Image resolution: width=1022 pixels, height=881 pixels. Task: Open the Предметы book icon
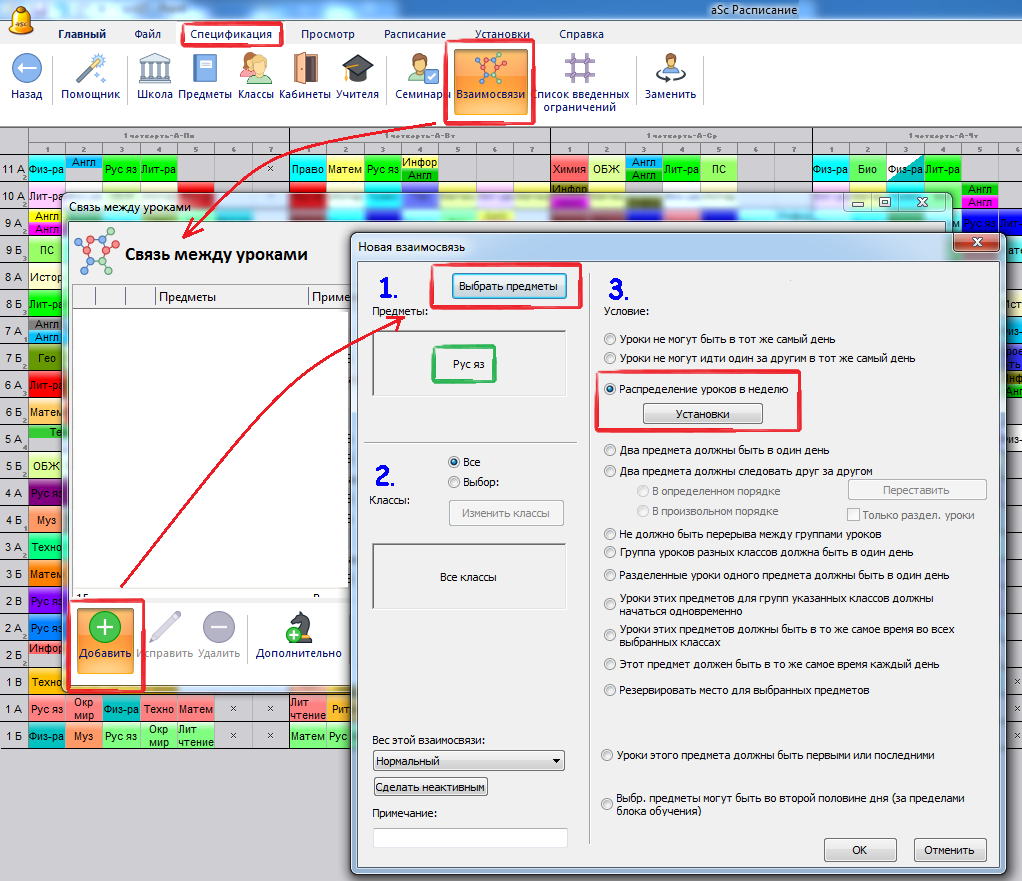tap(205, 69)
